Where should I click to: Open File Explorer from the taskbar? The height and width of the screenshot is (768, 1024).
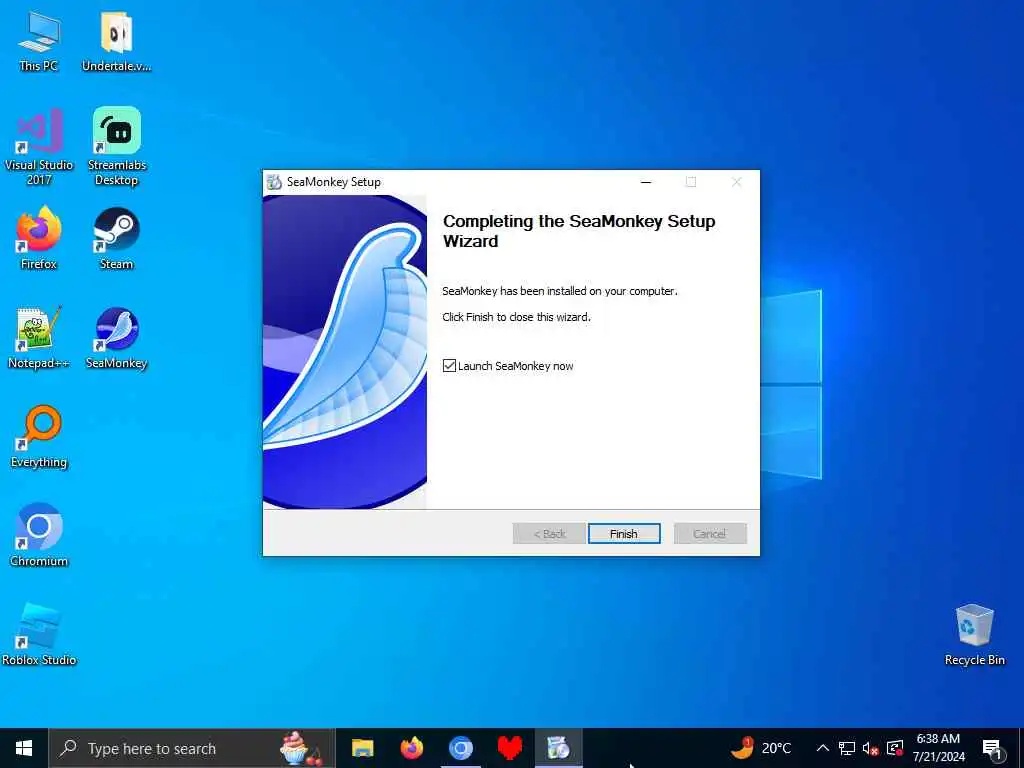[362, 748]
